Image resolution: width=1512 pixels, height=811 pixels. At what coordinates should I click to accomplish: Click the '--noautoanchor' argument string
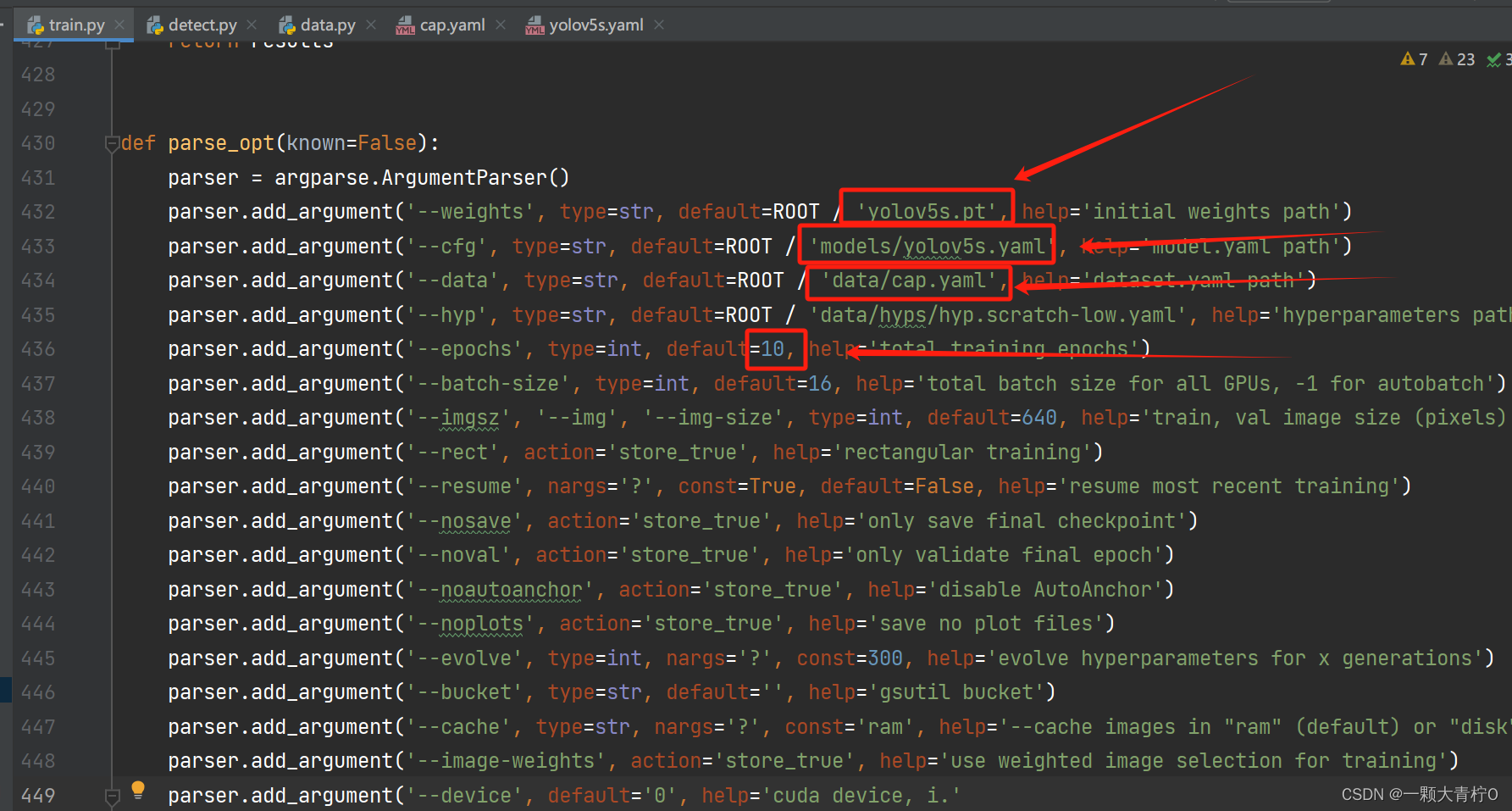500,590
